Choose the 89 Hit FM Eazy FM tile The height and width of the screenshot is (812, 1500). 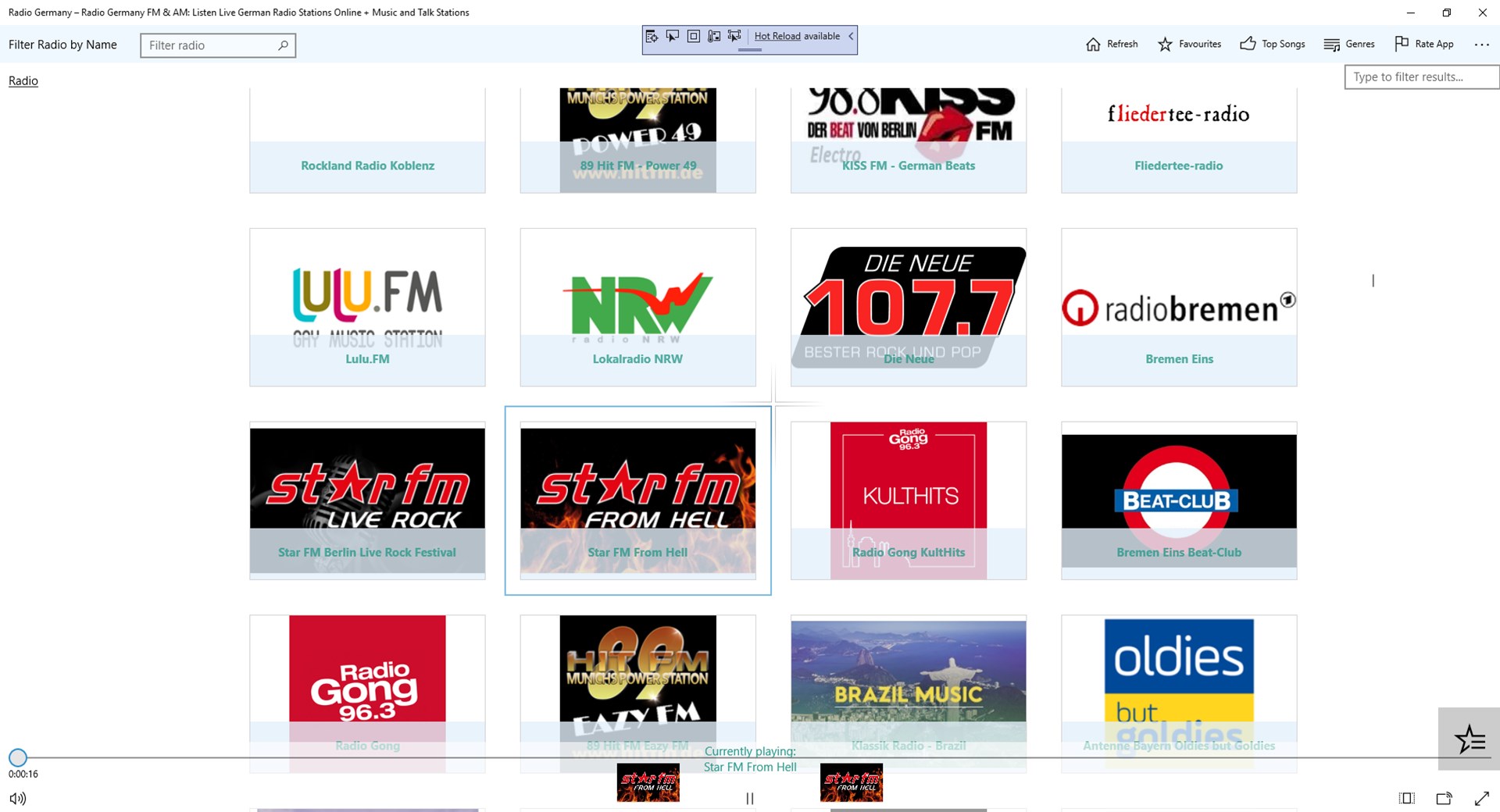point(637,694)
